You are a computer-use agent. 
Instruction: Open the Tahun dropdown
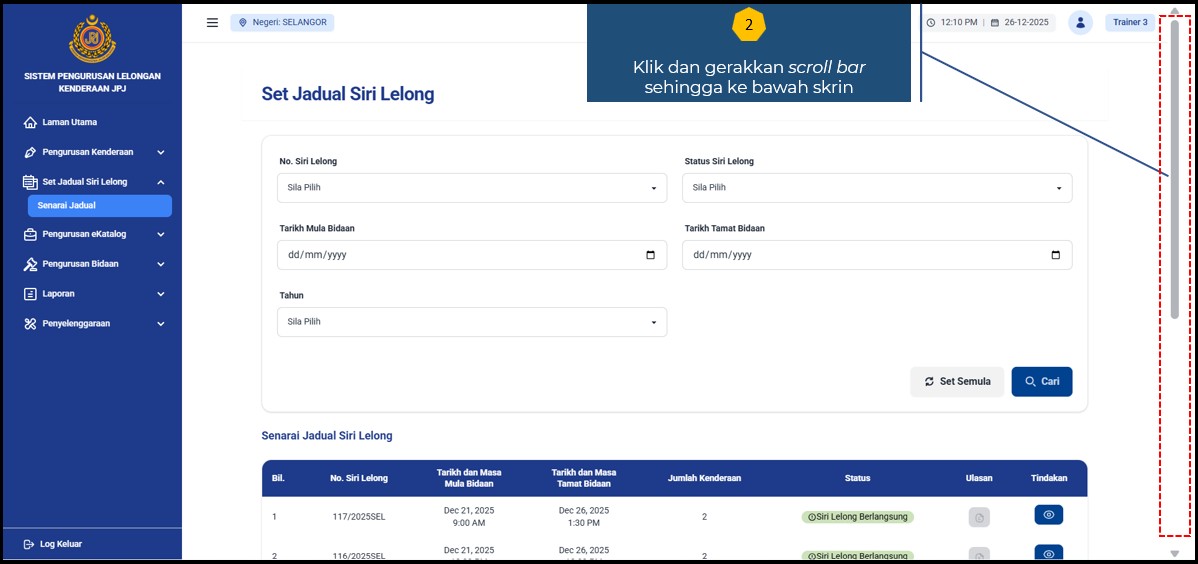(x=471, y=322)
